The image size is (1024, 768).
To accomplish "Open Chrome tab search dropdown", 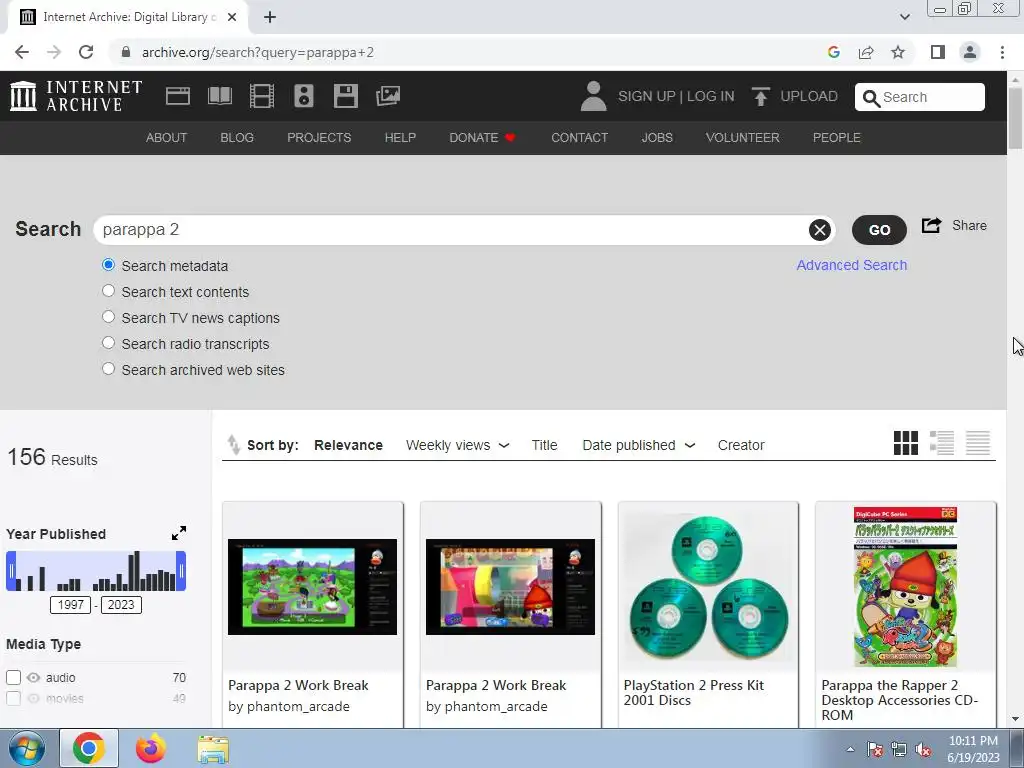I will pos(904,17).
